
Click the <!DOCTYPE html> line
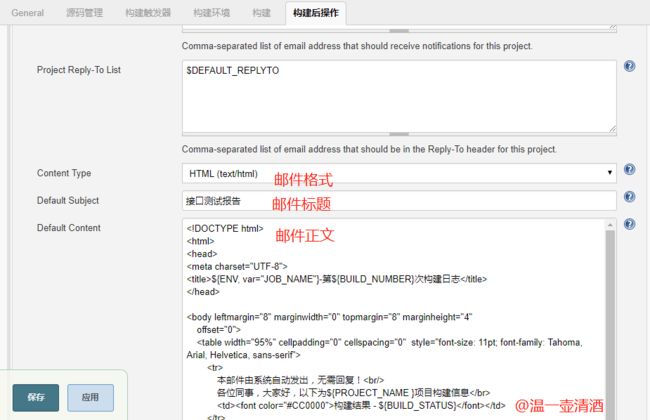click(225, 228)
